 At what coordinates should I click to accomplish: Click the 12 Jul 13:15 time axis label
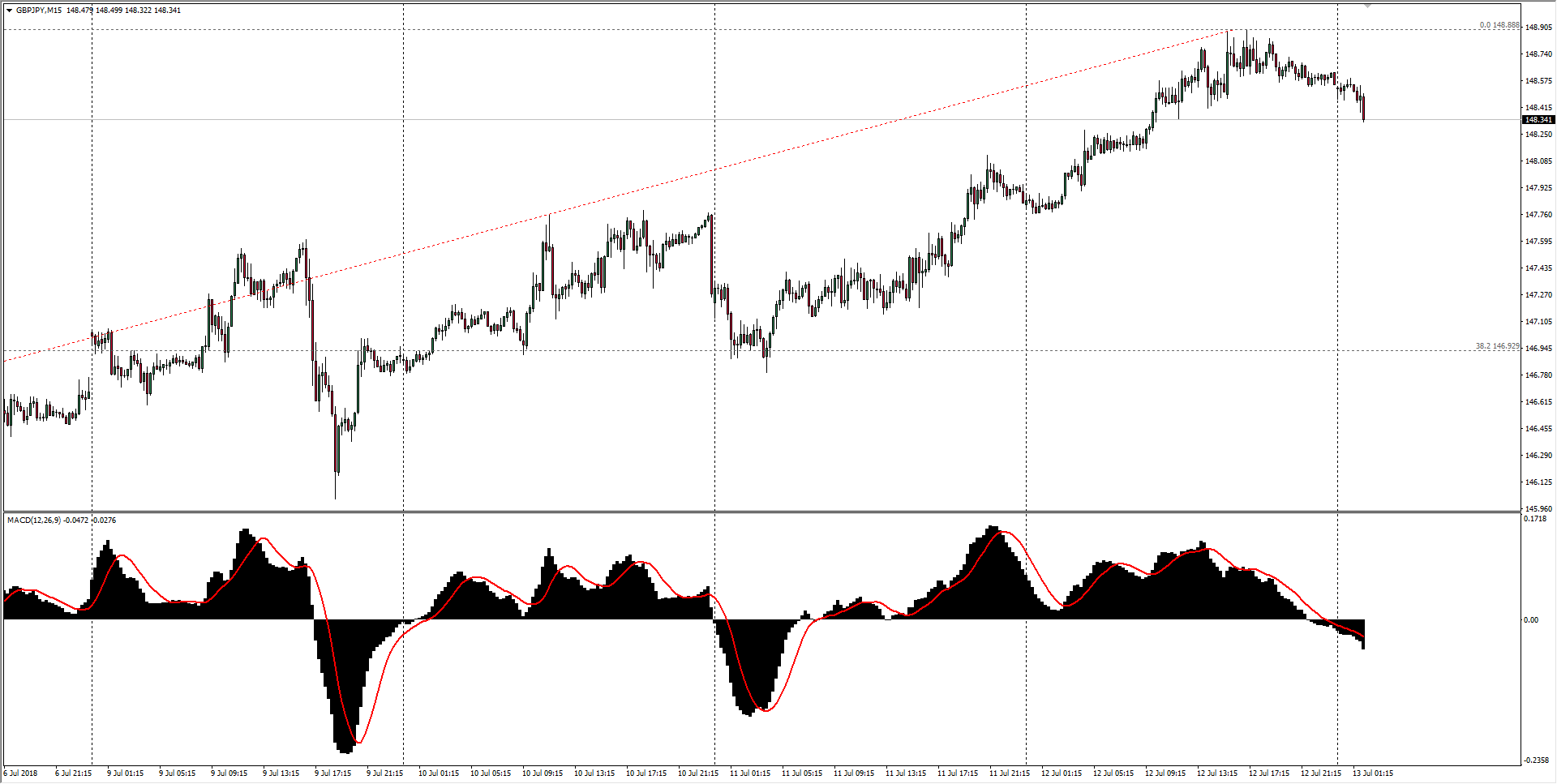pyautogui.click(x=1216, y=773)
